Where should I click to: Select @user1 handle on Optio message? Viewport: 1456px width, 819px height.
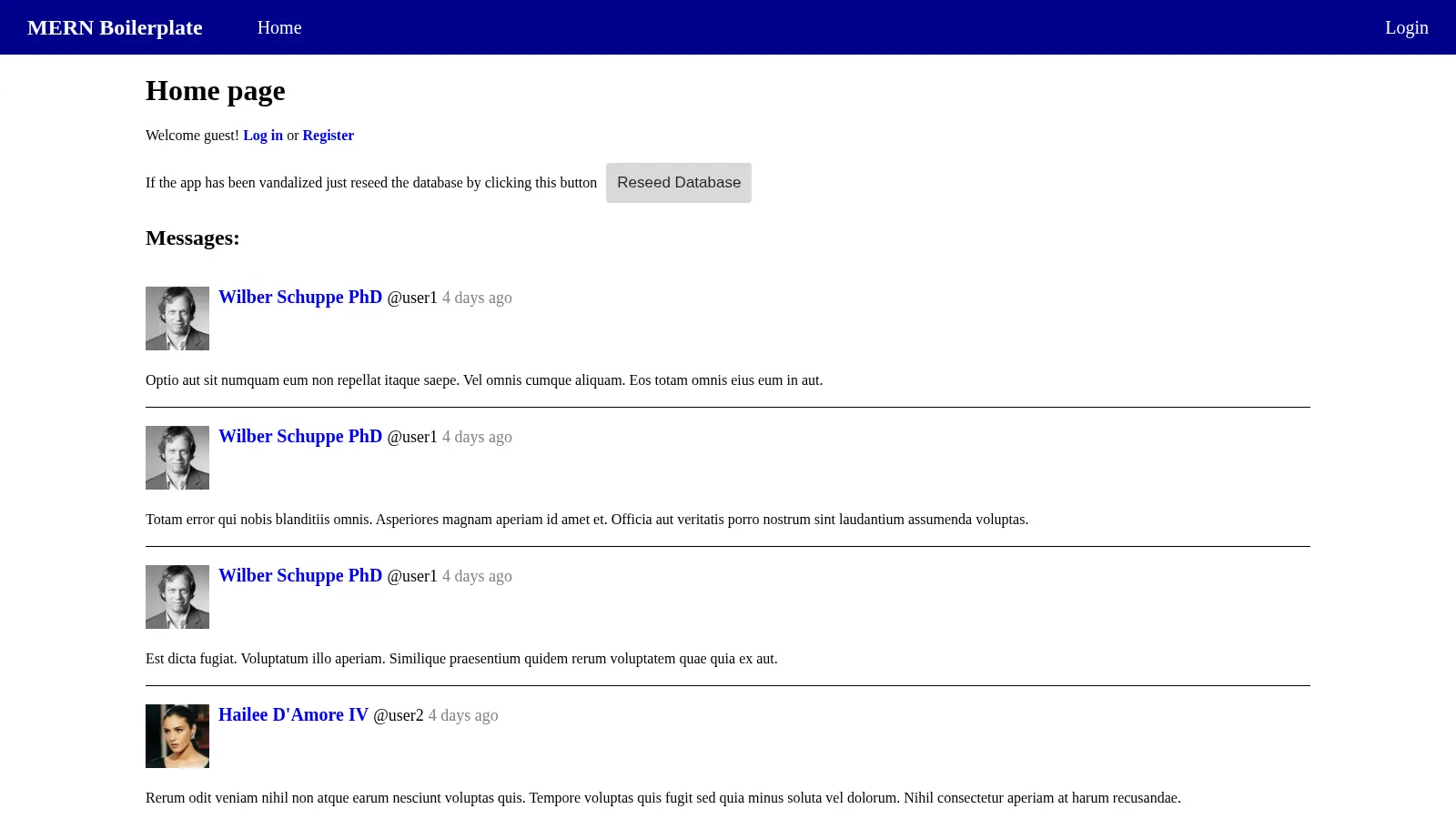coord(412,298)
